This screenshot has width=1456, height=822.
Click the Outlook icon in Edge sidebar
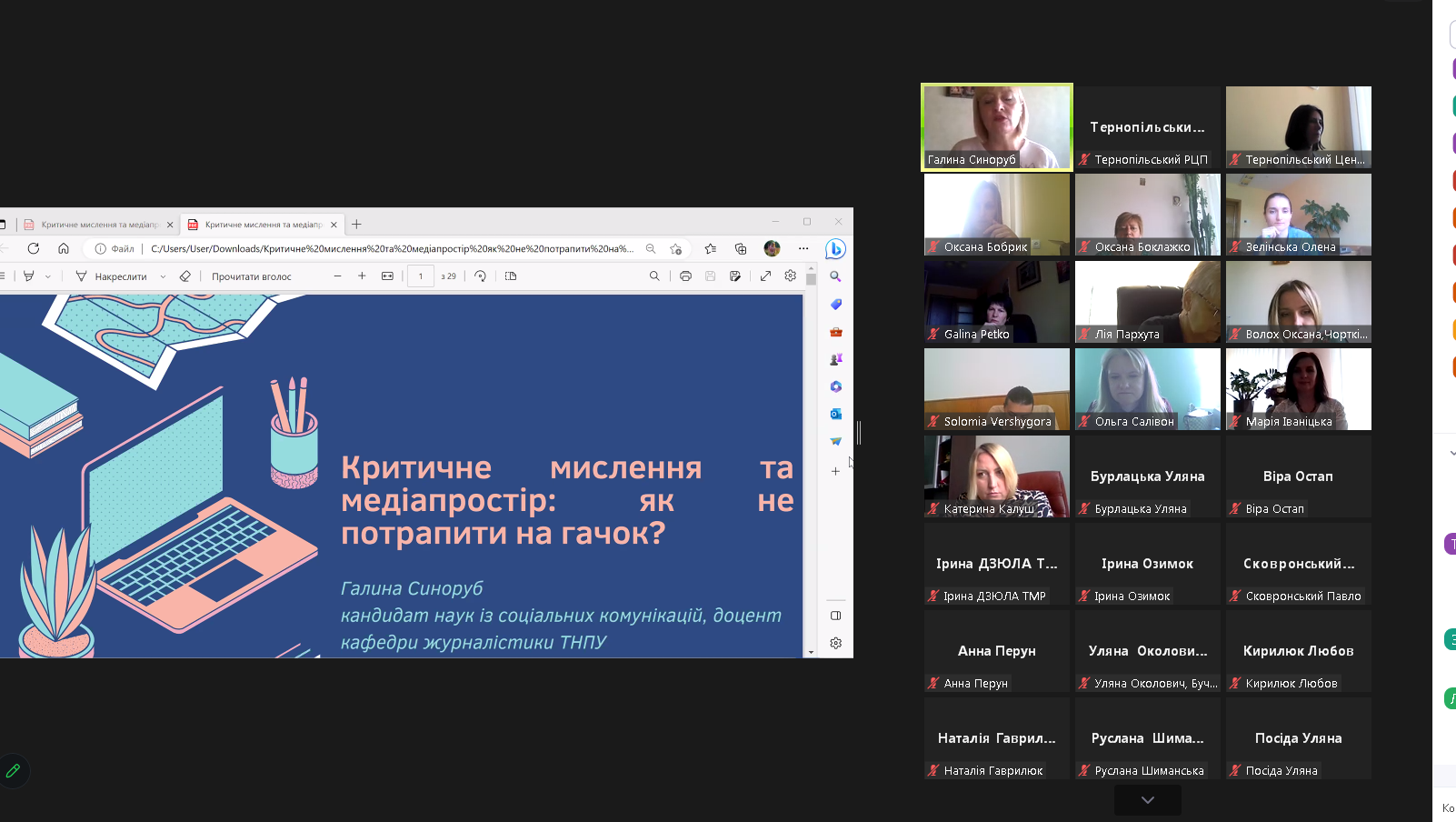pos(835,414)
